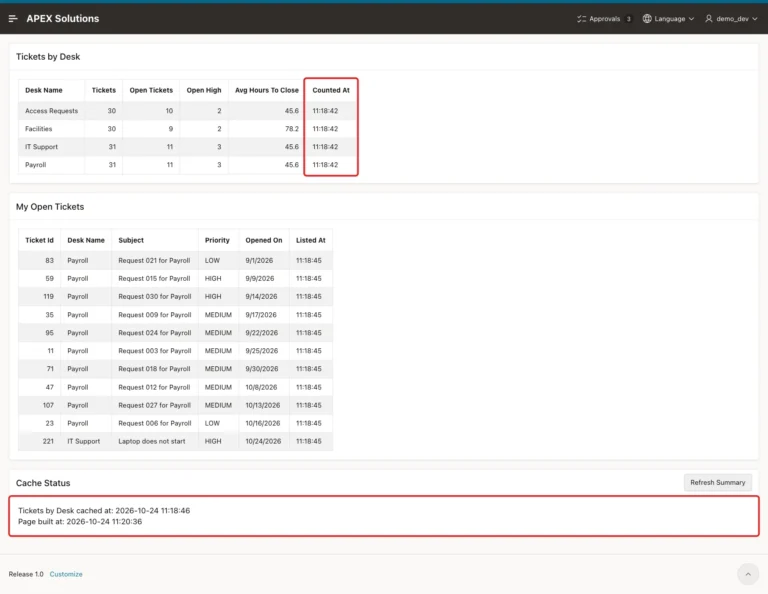
Task: Click the Priority column header
Action: 217,240
